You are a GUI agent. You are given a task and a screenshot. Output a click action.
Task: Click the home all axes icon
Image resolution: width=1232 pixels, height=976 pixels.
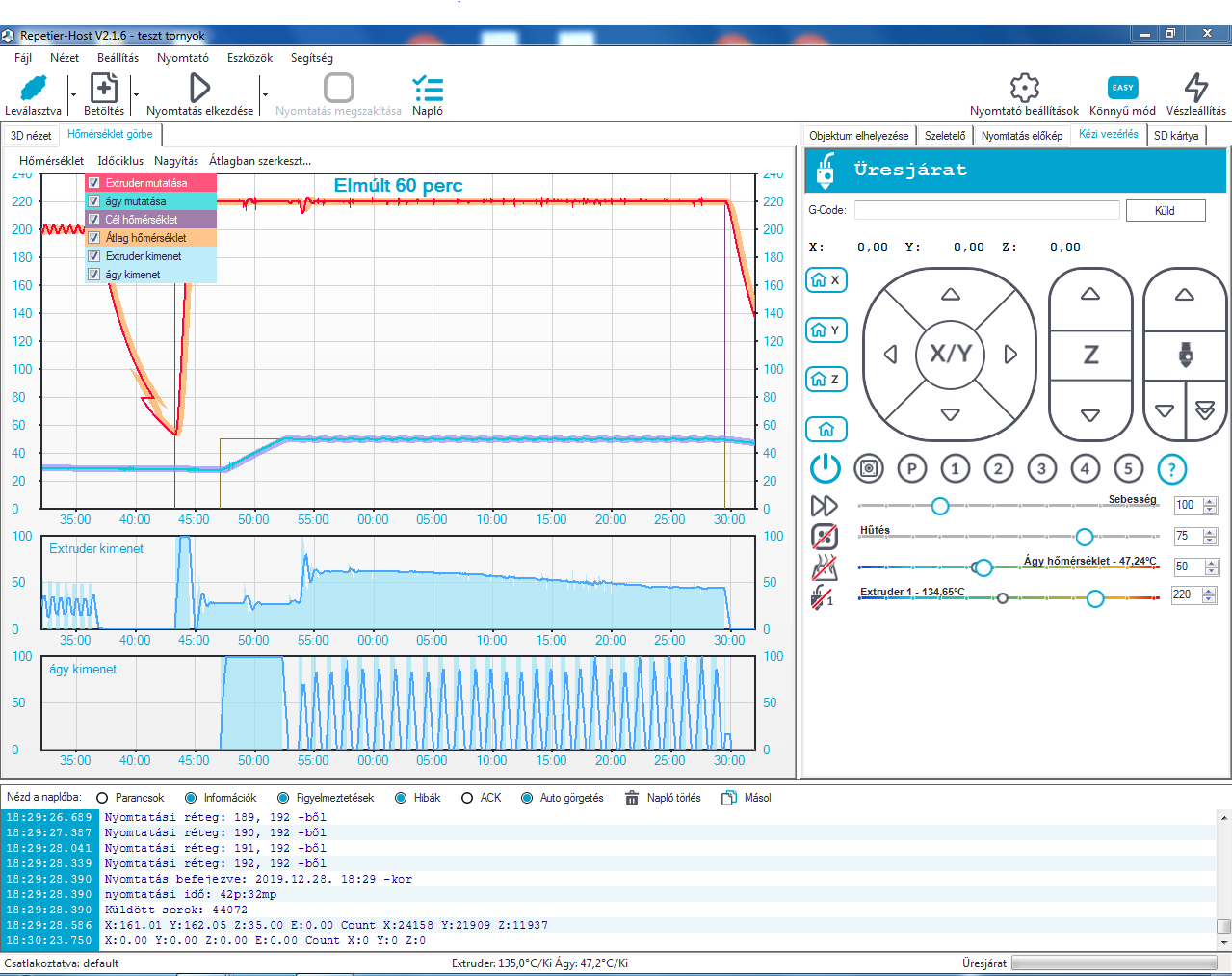826,429
